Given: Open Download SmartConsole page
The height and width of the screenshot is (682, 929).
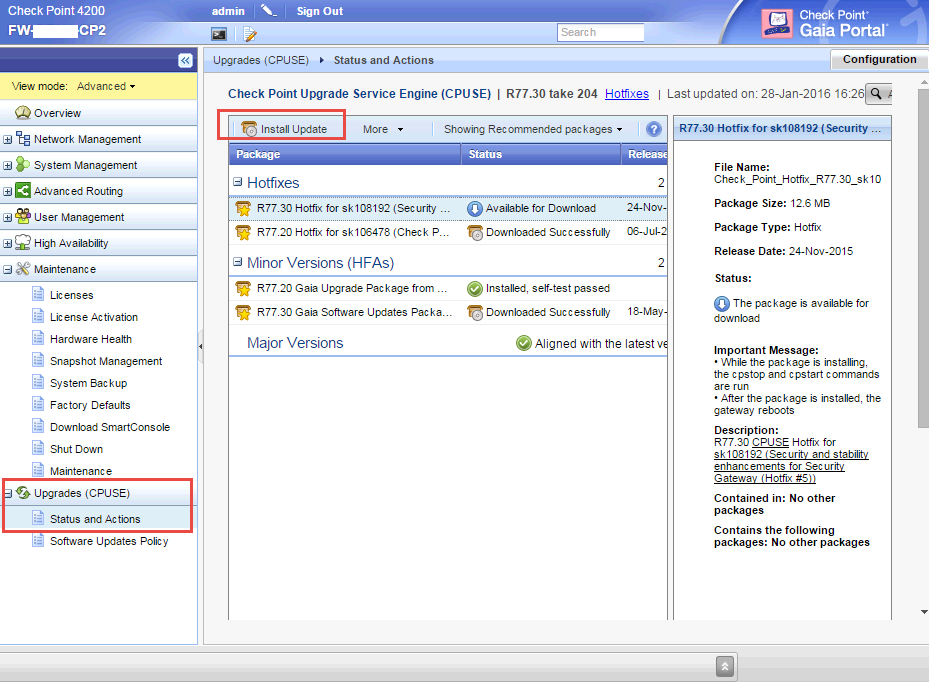Looking at the screenshot, I should click(x=110, y=427).
